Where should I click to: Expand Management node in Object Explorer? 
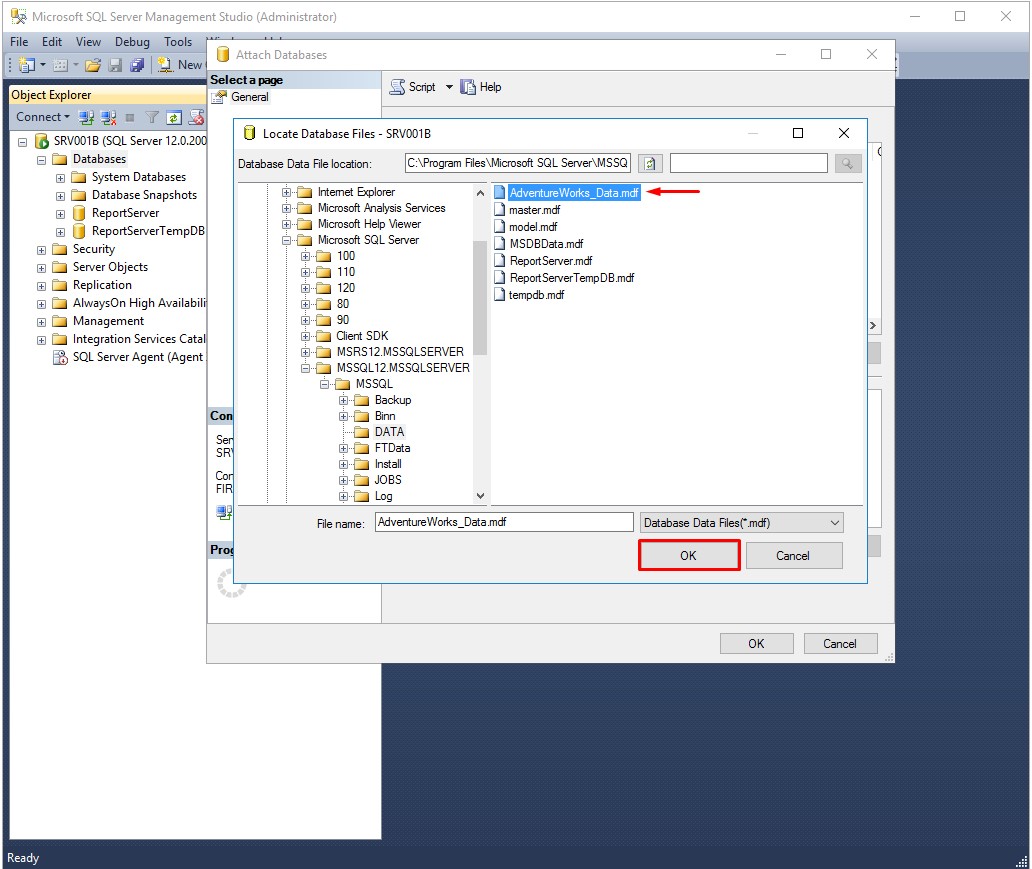point(41,322)
